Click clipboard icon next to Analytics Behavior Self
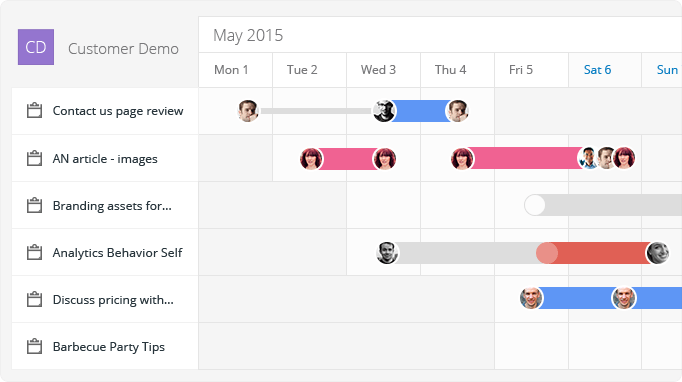 tap(34, 252)
